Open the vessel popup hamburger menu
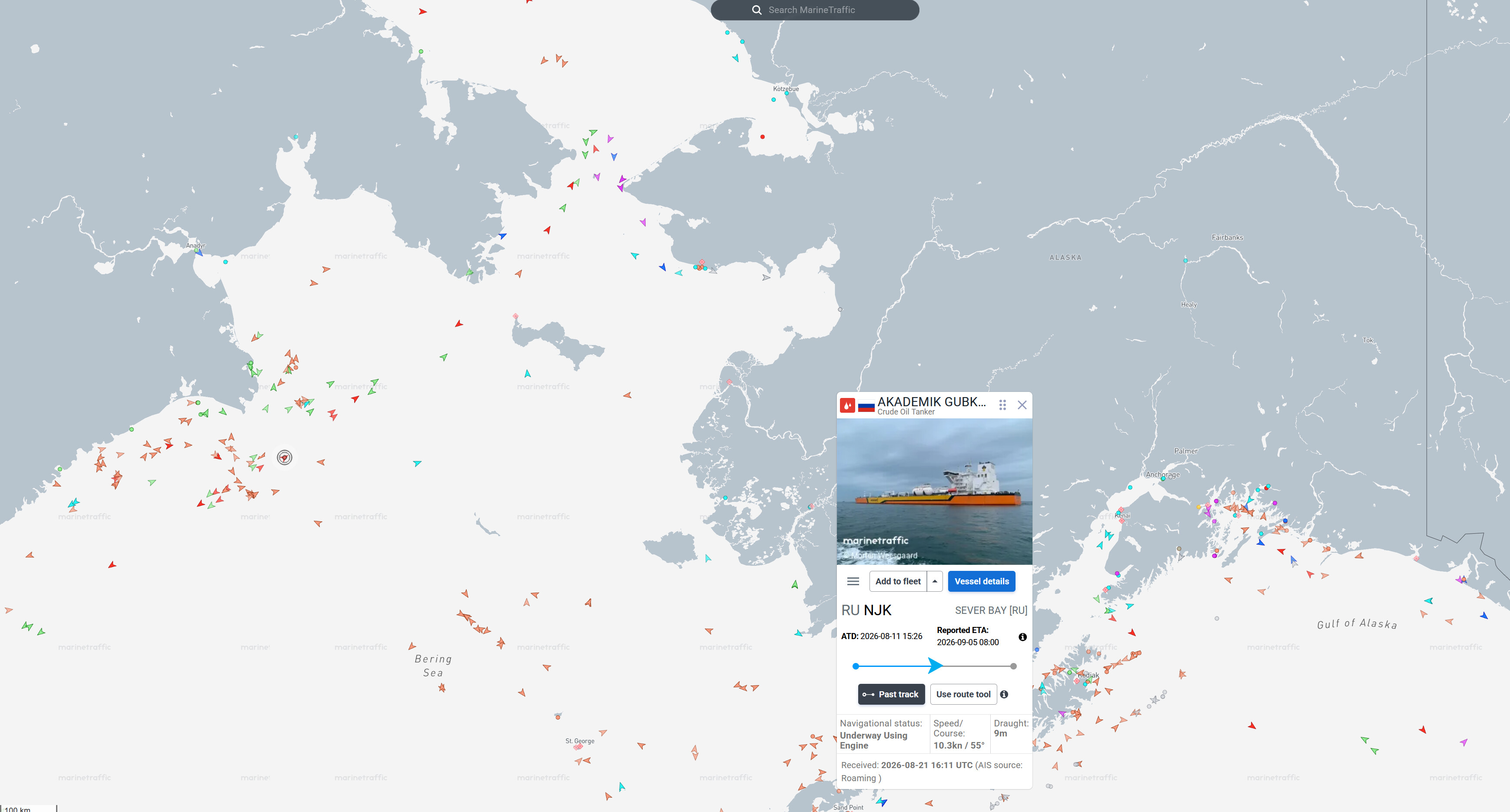 (853, 581)
